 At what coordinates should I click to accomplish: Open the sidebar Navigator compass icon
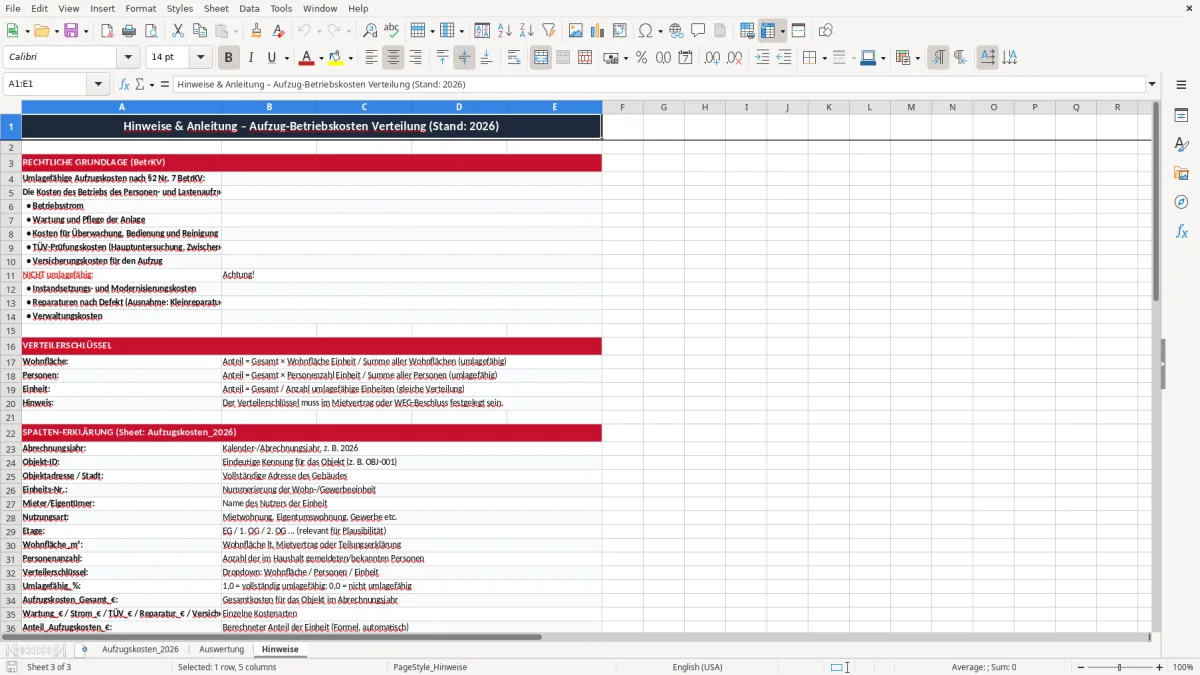pyautogui.click(x=1181, y=202)
